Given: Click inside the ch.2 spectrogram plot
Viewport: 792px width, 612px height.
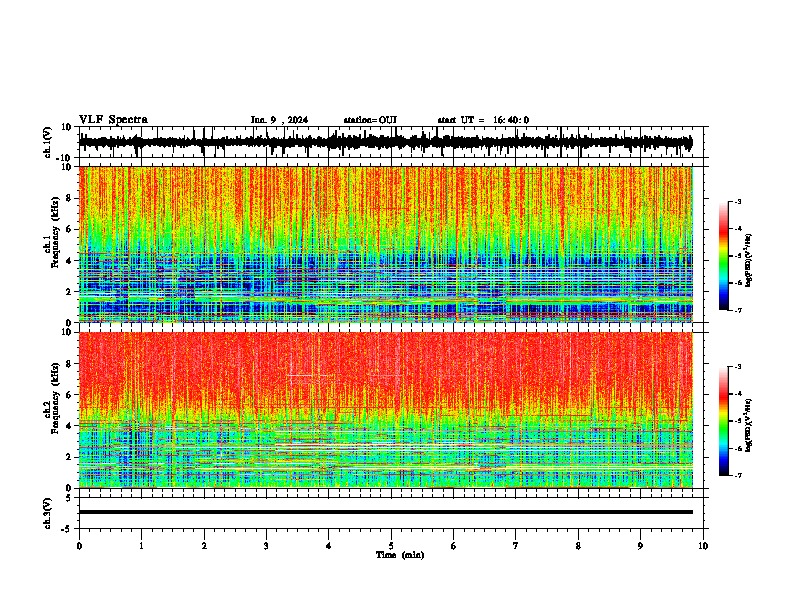Looking at the screenshot, I should [x=385, y=410].
